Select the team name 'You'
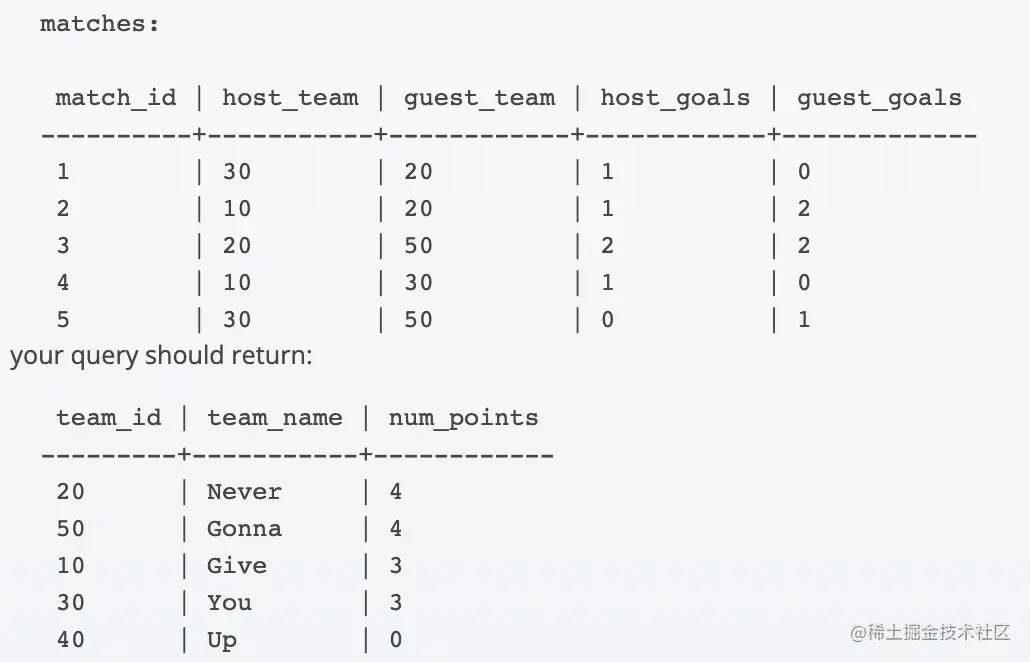The image size is (1030, 662). 229,603
